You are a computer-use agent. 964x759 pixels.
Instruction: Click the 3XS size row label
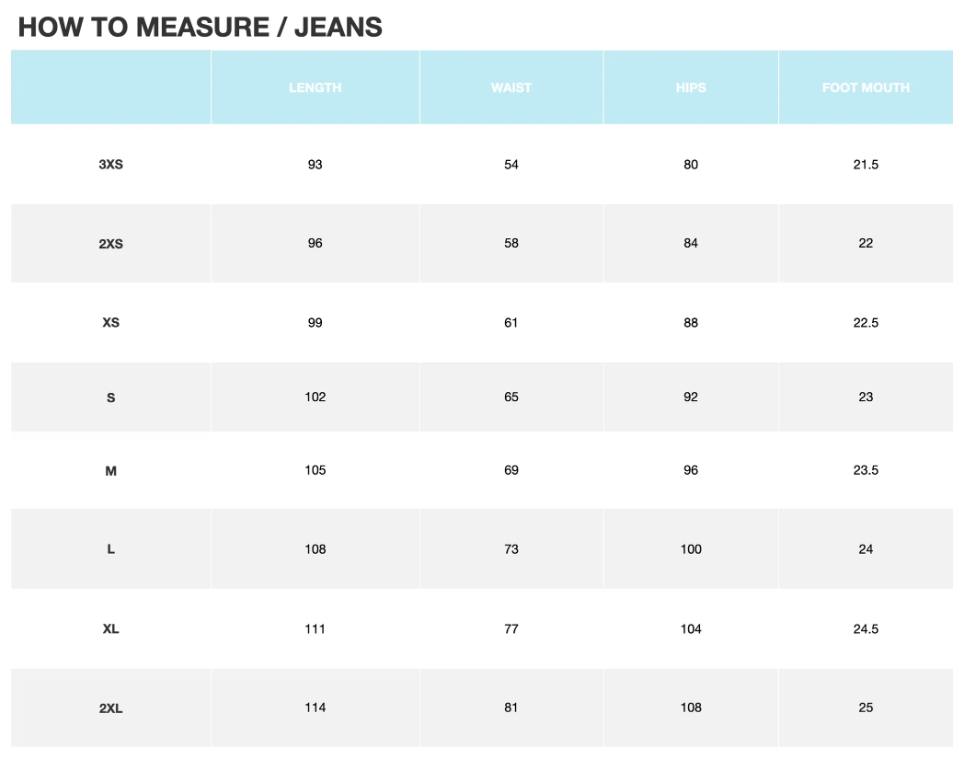point(111,165)
